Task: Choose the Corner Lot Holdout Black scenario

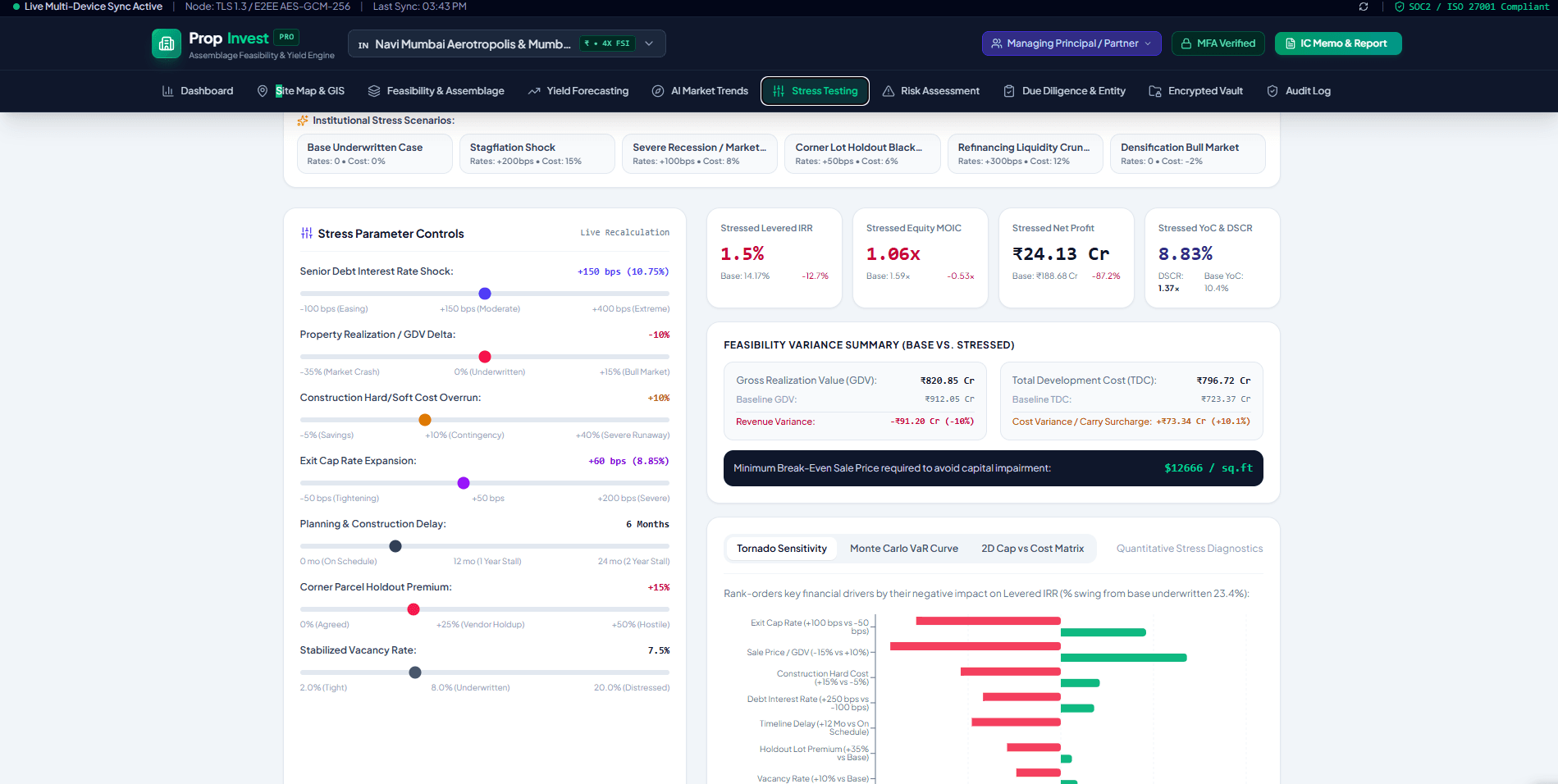Action: click(x=863, y=153)
